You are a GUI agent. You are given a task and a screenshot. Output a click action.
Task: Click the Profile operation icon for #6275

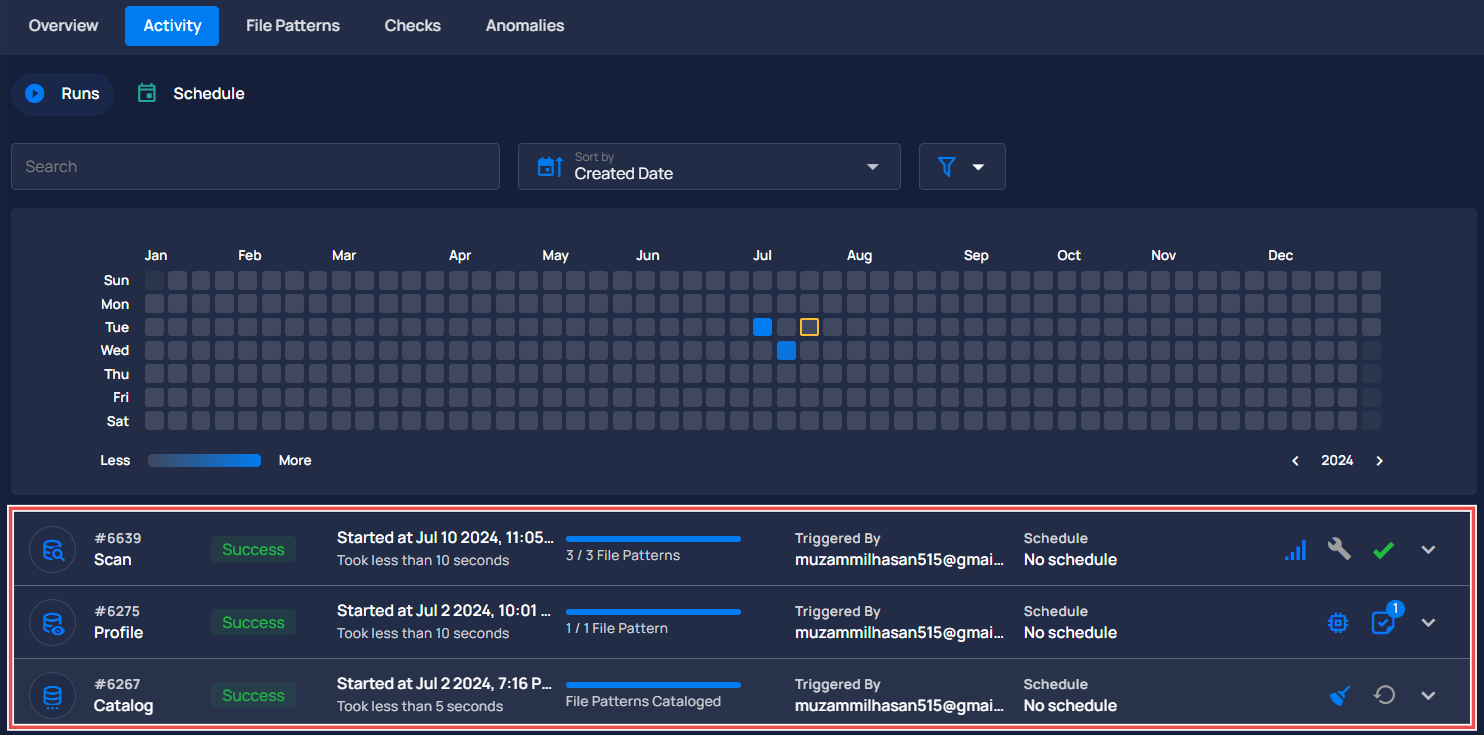point(52,622)
